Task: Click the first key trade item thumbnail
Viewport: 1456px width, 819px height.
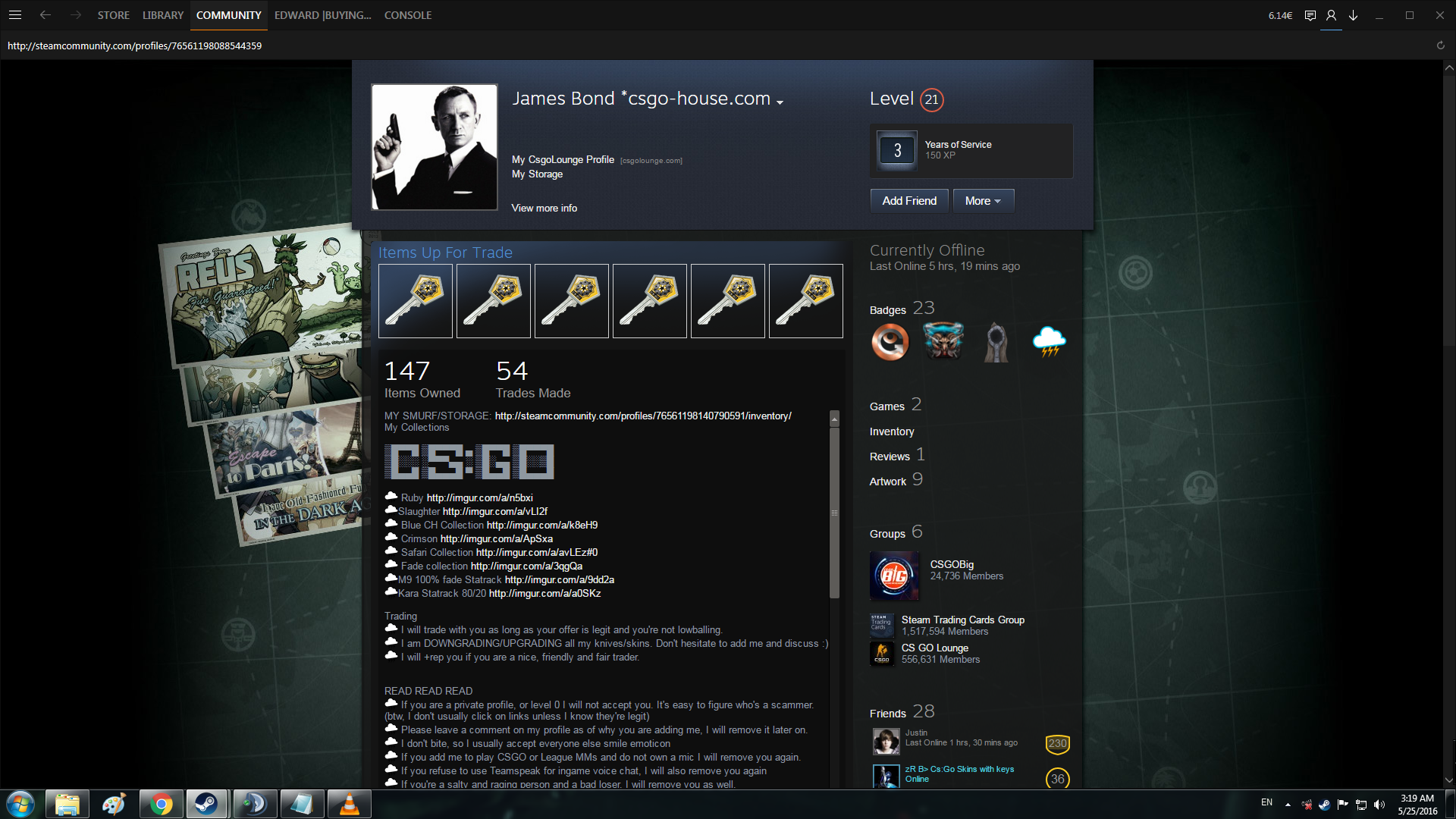Action: (416, 301)
